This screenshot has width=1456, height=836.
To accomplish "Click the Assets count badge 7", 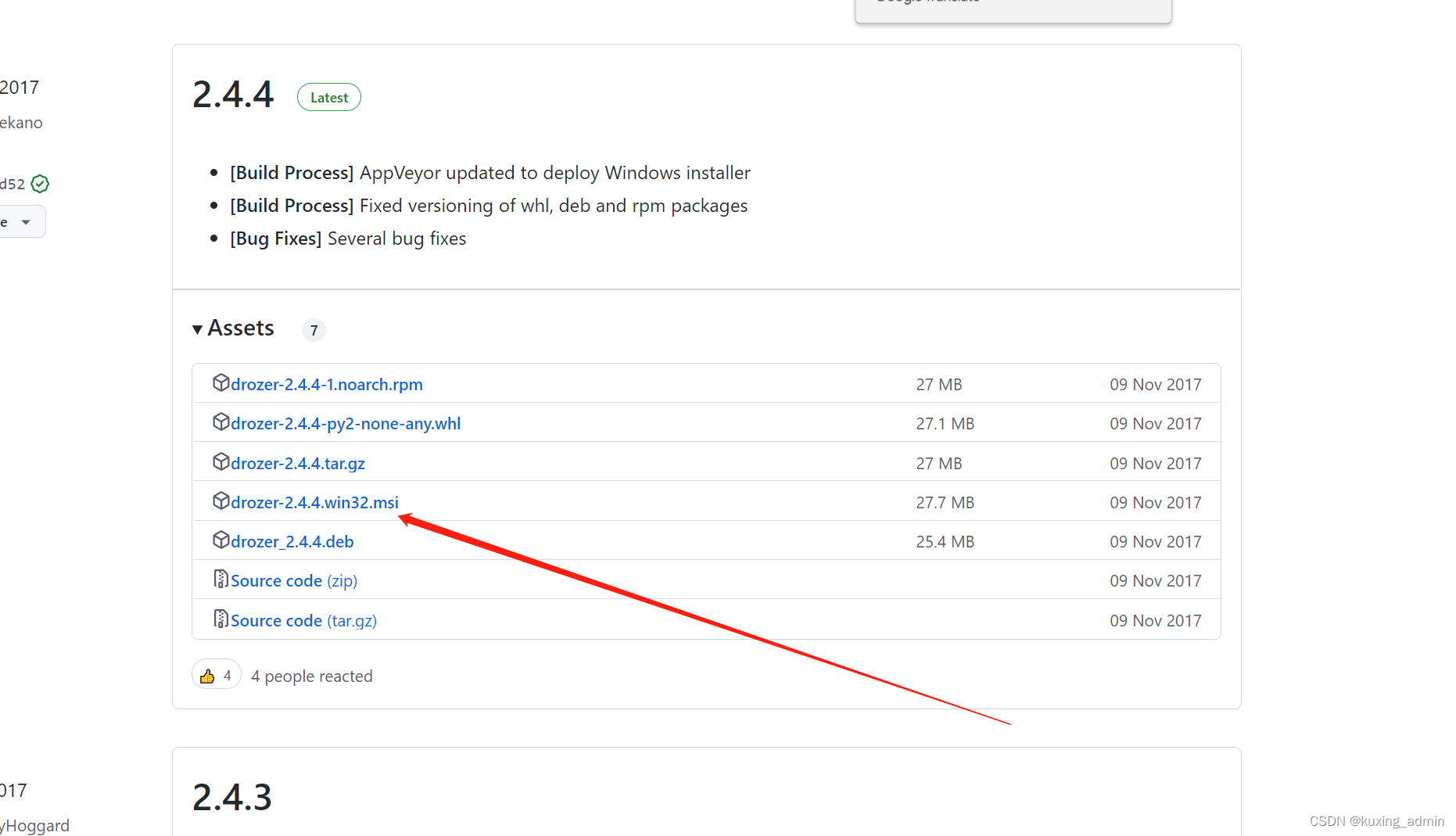I will [314, 330].
